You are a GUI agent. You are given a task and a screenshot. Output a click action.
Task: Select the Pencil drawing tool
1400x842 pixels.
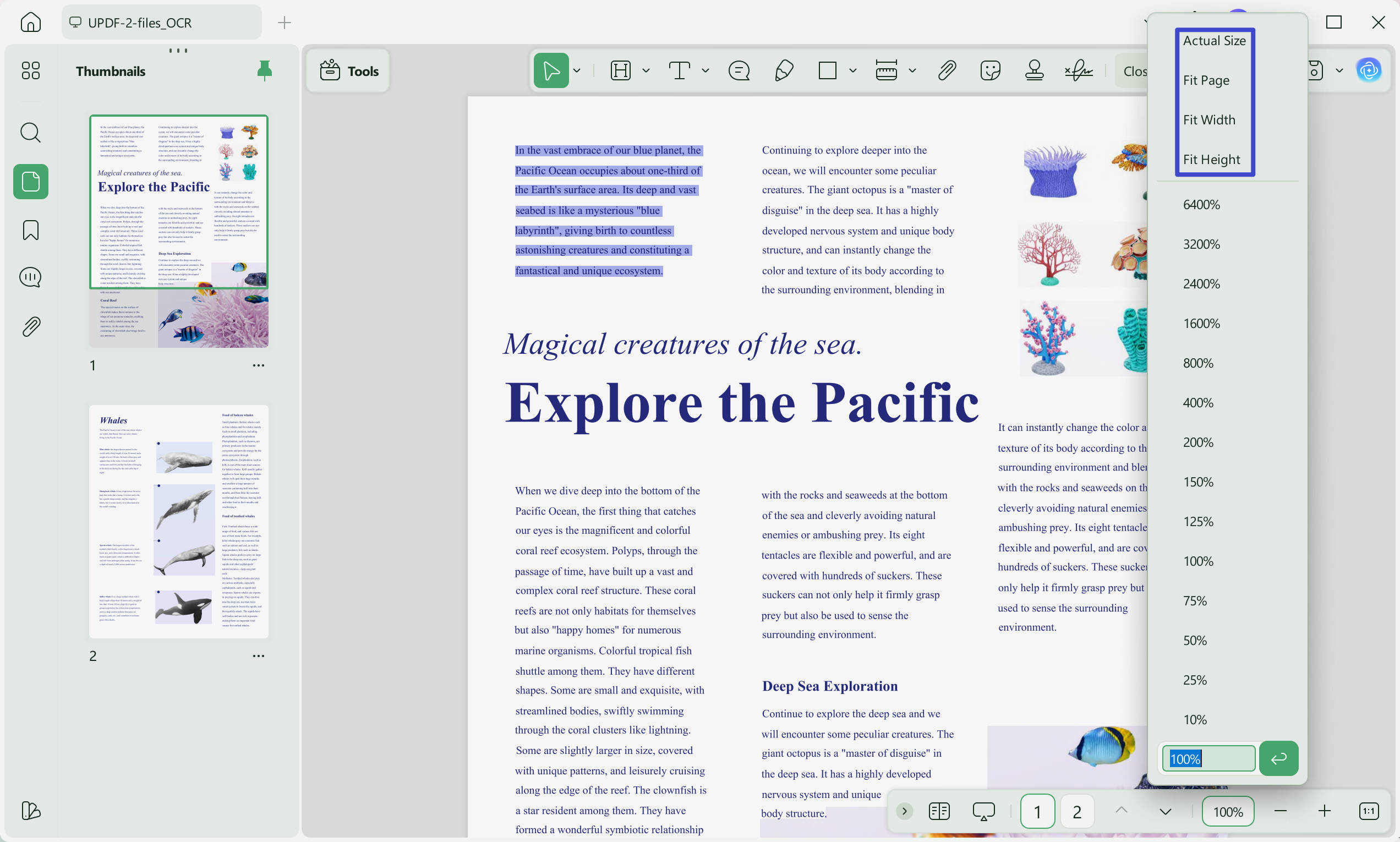[784, 71]
